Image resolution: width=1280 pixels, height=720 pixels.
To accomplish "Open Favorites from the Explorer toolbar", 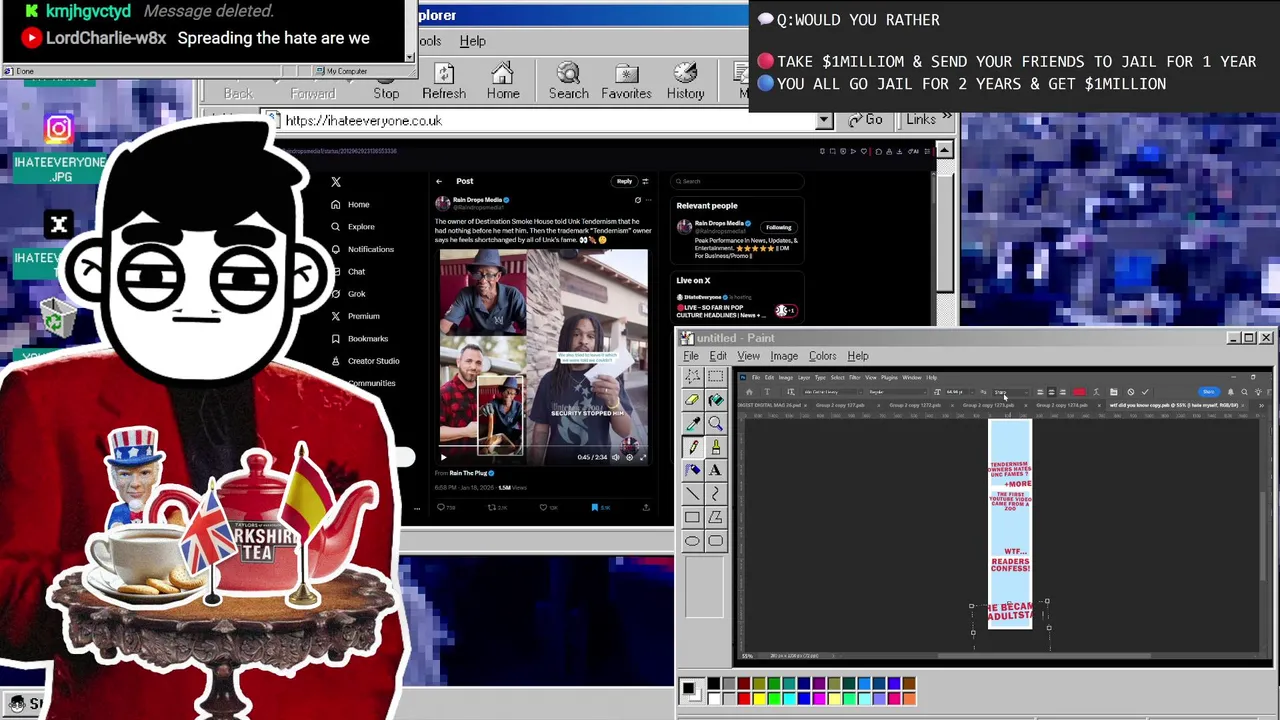I will pos(626,82).
